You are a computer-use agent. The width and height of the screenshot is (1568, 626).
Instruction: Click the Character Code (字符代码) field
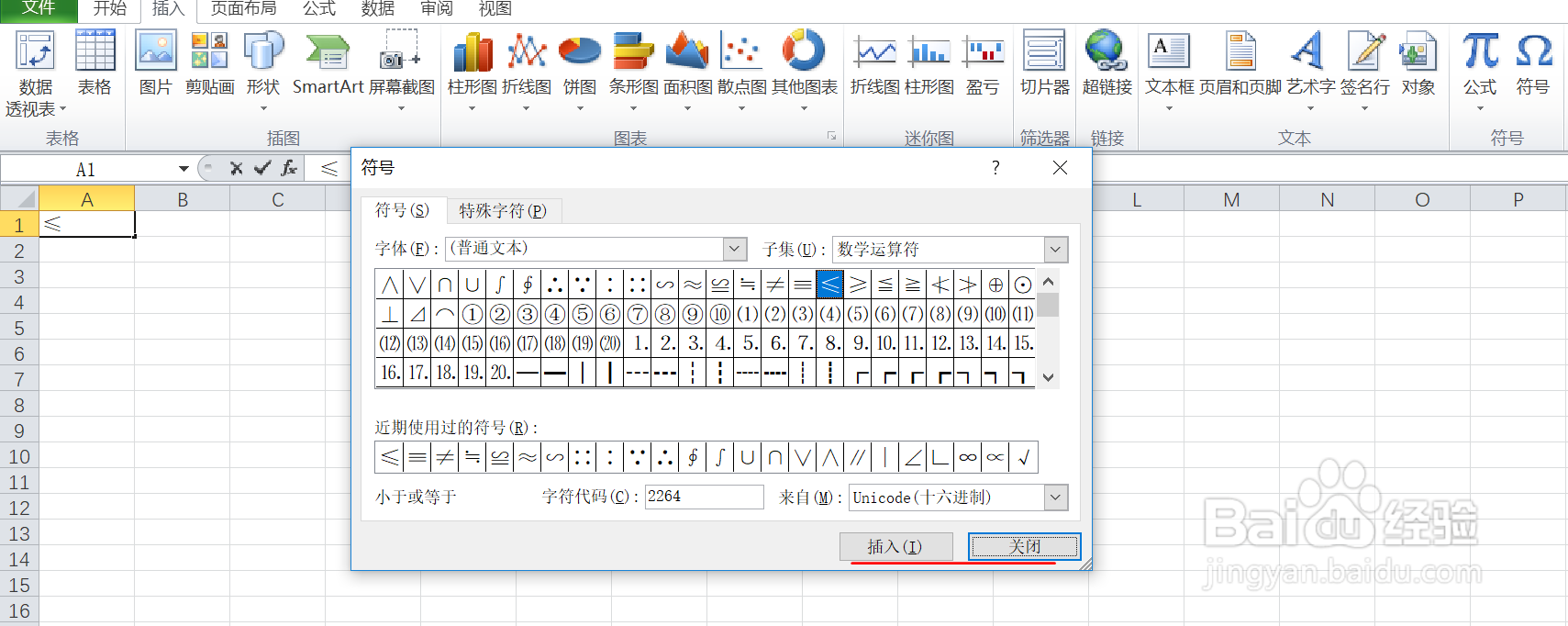click(x=704, y=497)
